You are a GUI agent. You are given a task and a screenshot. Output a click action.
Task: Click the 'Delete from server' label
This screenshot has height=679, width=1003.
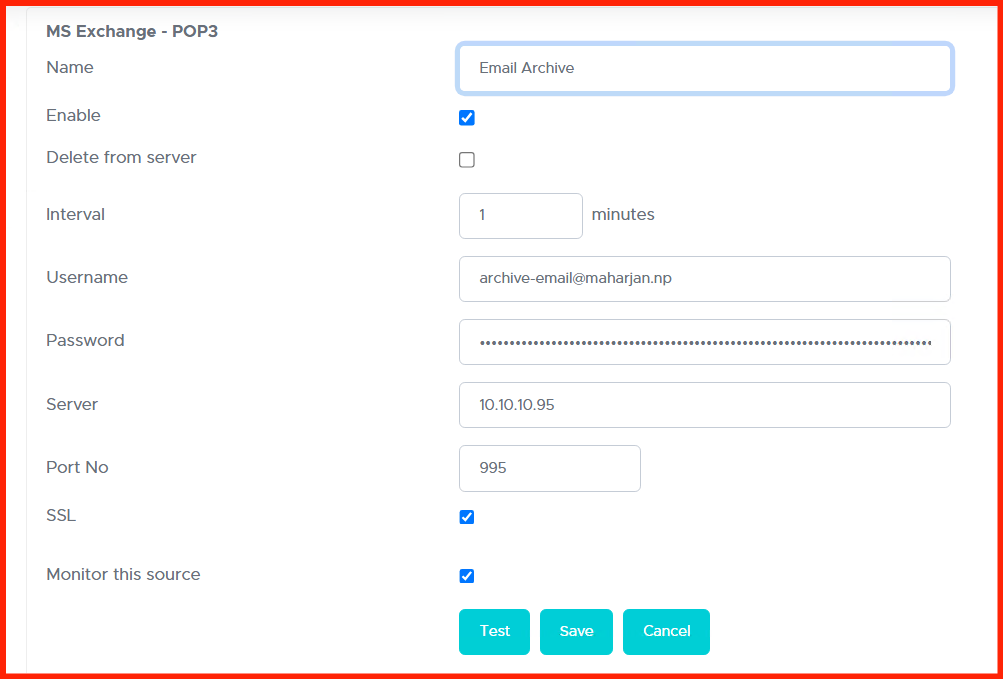(x=122, y=157)
